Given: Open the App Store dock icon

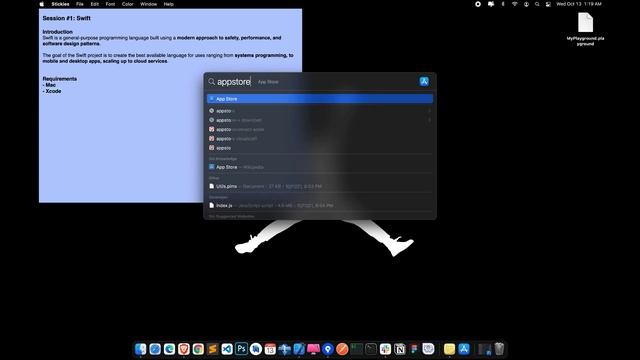Looking at the screenshot, I should (x=464, y=349).
